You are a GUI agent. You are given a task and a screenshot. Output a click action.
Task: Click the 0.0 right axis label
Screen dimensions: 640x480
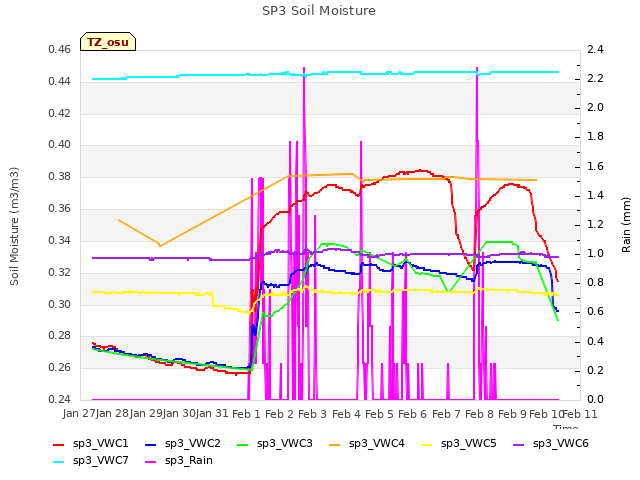pos(595,399)
